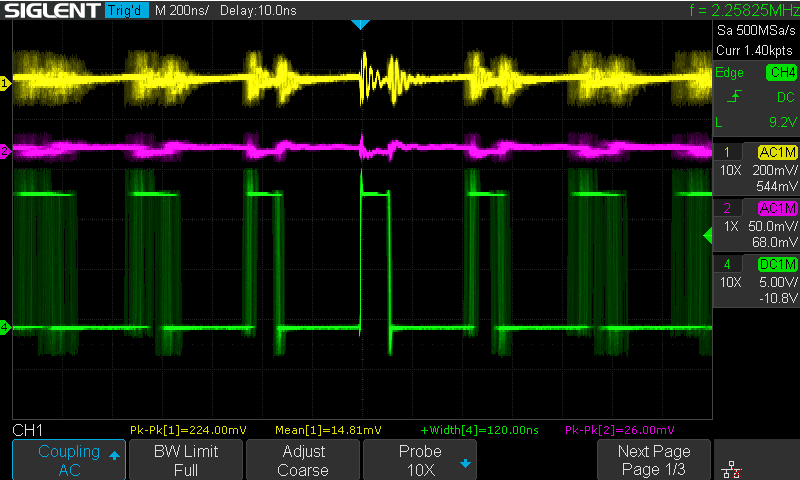Click the green trigger level arrow
The image size is (800, 480).
pyautogui.click(x=708, y=236)
